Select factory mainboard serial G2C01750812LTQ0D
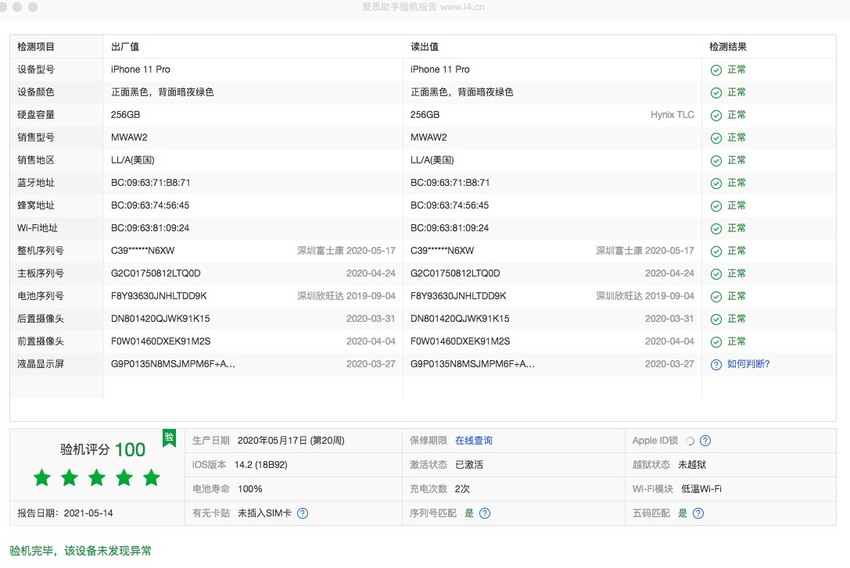Image resolution: width=850 pixels, height=568 pixels. [156, 274]
